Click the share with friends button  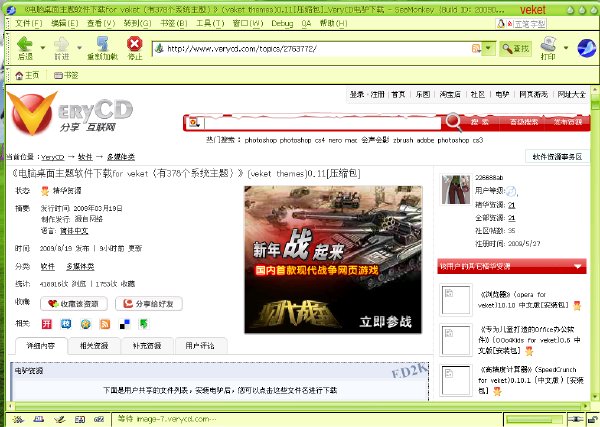point(149,304)
